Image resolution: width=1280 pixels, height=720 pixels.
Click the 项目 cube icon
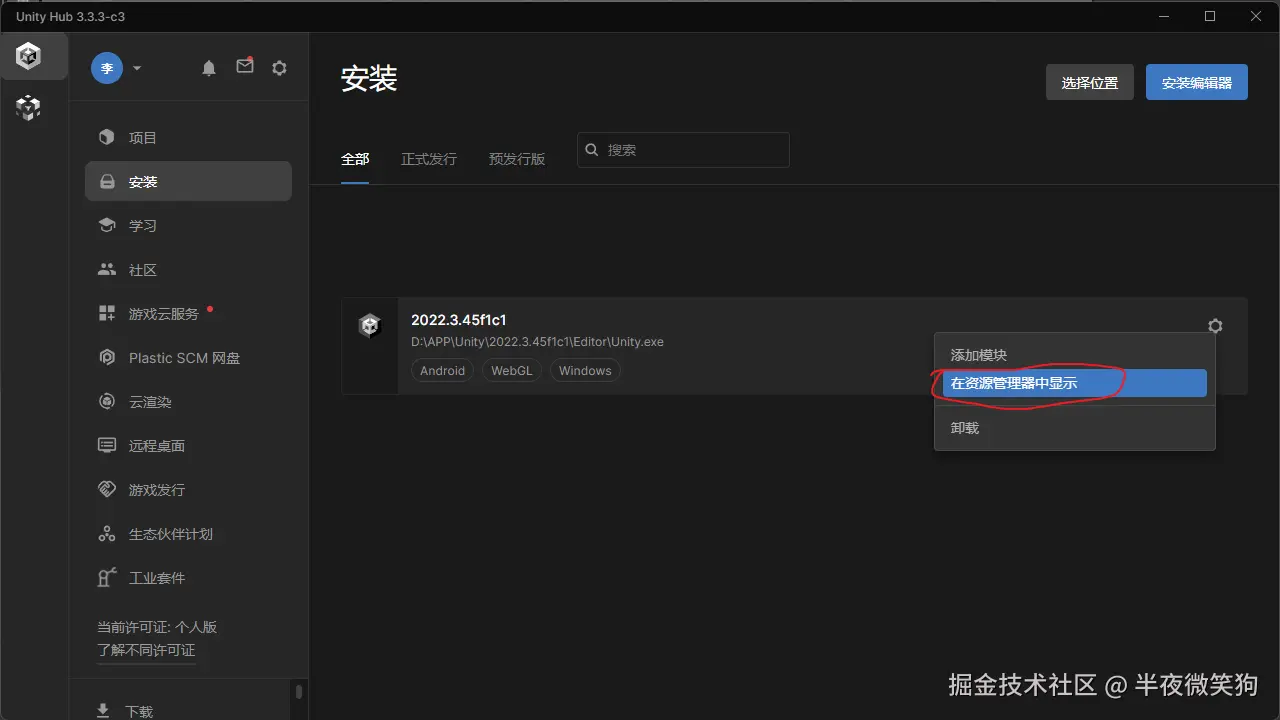pos(107,137)
